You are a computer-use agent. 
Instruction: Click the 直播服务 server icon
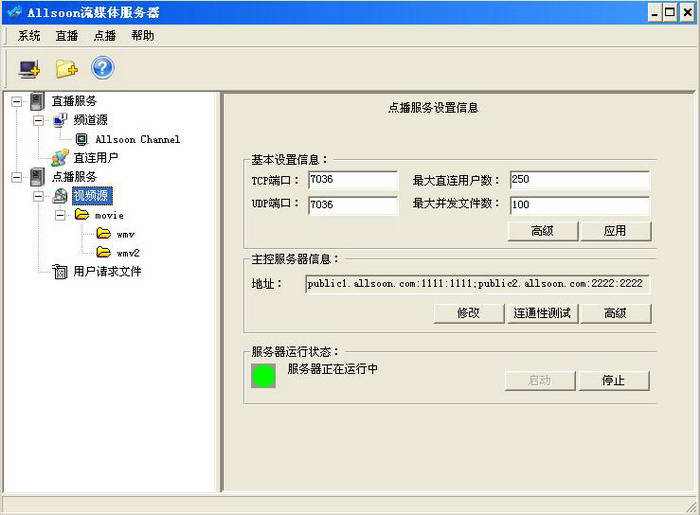tap(38, 101)
